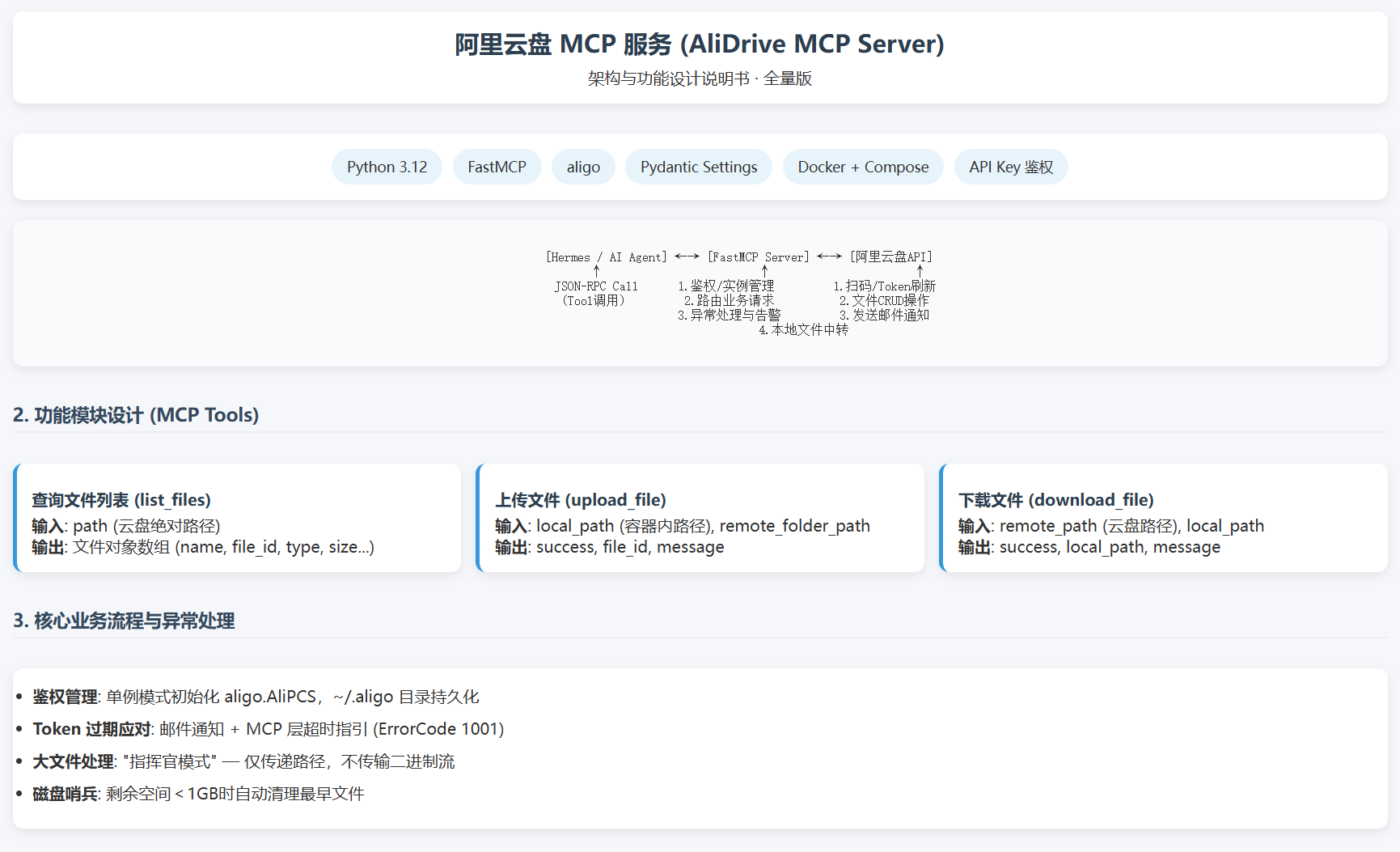Click the FastMCP tag pill

pyautogui.click(x=497, y=167)
